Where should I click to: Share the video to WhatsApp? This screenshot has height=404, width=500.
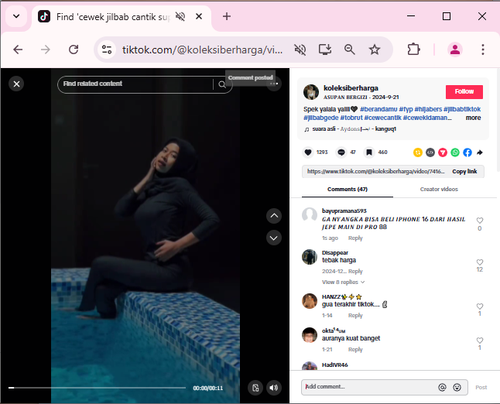click(455, 152)
